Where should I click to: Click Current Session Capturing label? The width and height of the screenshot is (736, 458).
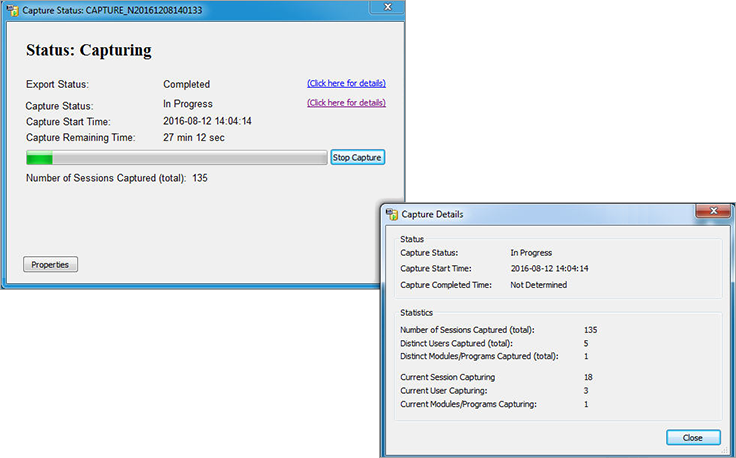point(447,377)
